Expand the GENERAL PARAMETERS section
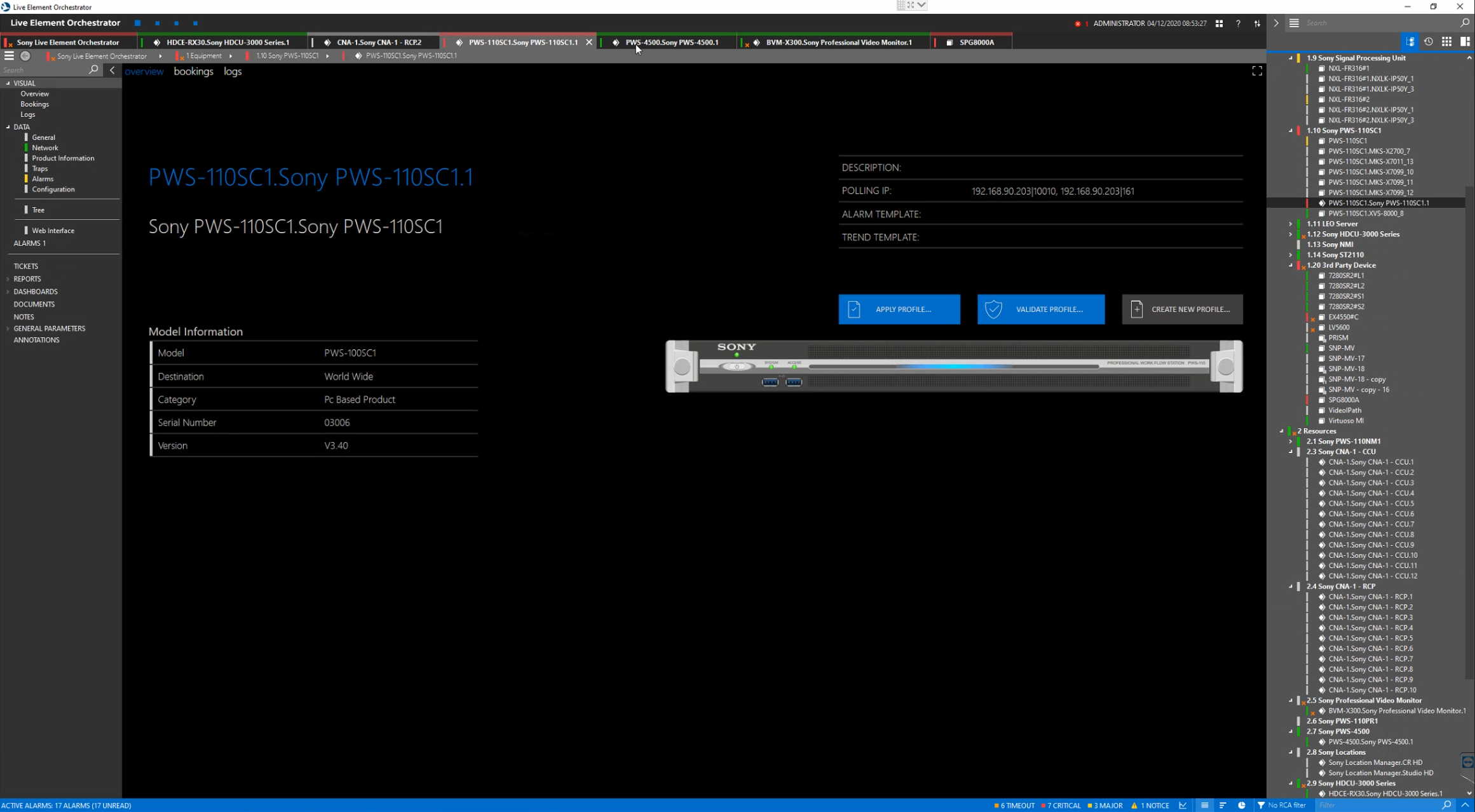Screen dimensions: 1475x812 [8, 328]
